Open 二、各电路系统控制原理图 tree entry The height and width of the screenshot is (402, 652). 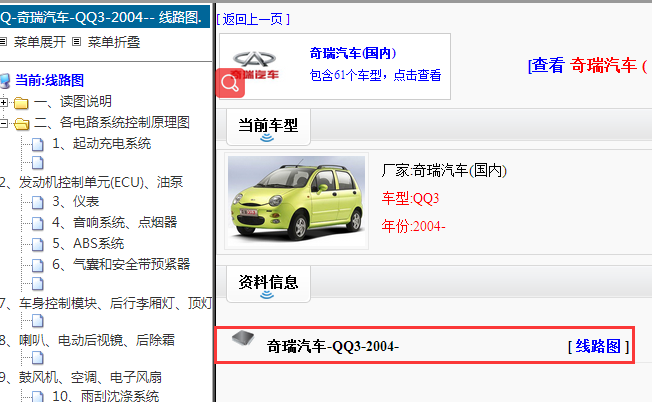coord(112,123)
